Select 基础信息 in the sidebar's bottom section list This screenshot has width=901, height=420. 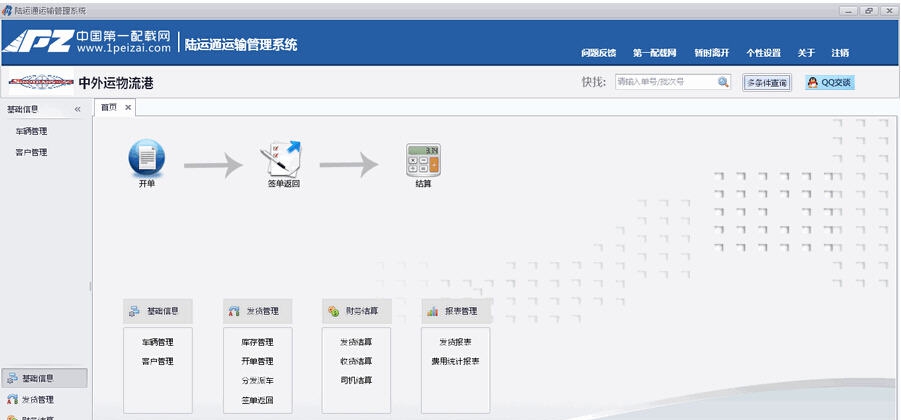45,378
